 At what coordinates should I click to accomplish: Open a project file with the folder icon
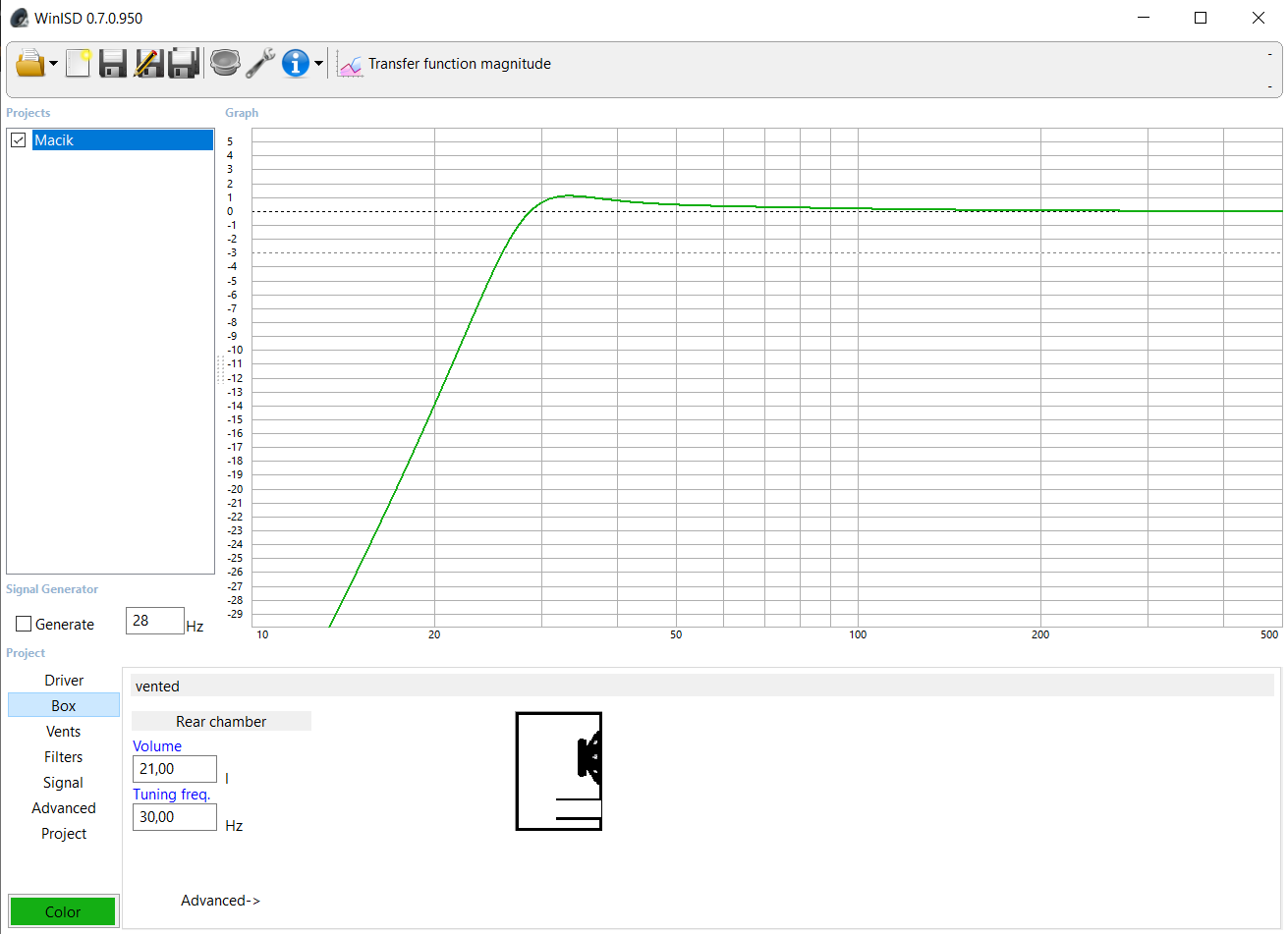(30, 64)
